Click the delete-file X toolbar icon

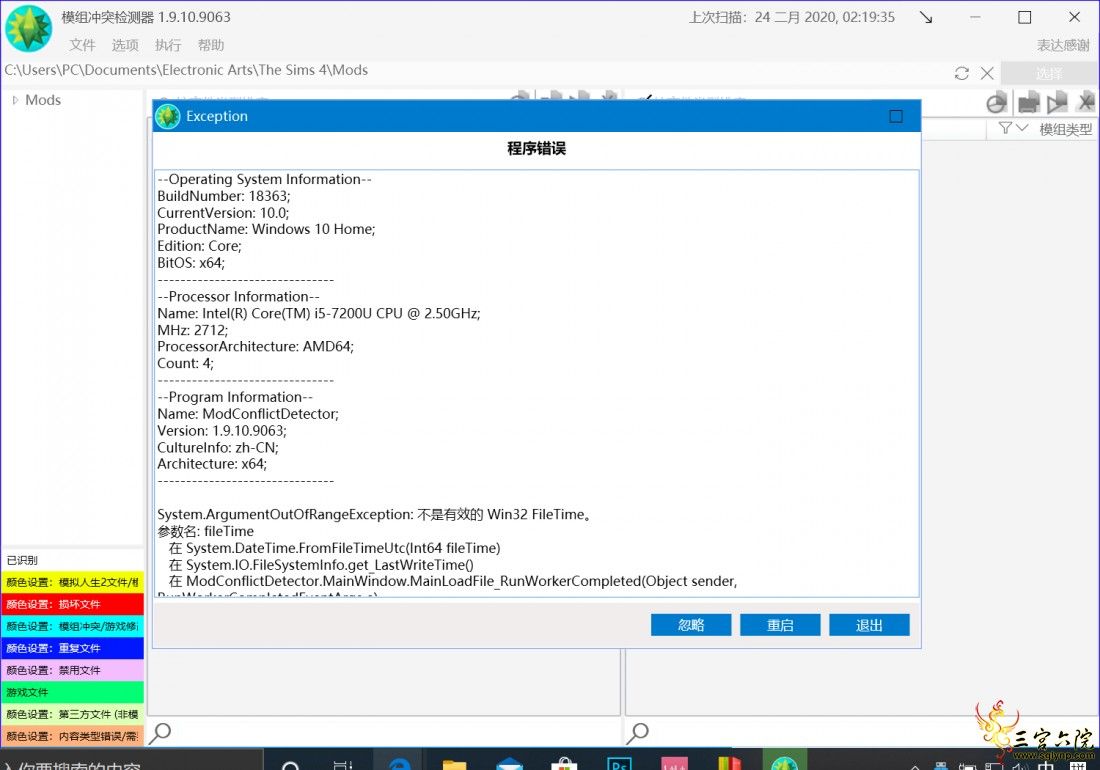click(1085, 103)
